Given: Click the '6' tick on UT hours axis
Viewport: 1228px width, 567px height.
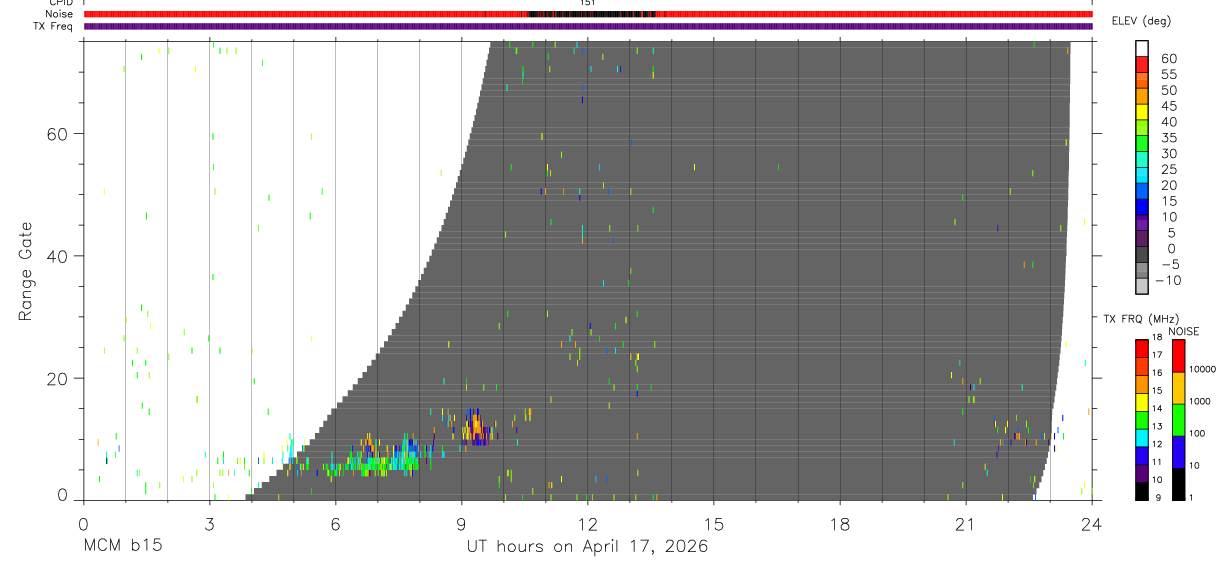Looking at the screenshot, I should coord(335,524).
